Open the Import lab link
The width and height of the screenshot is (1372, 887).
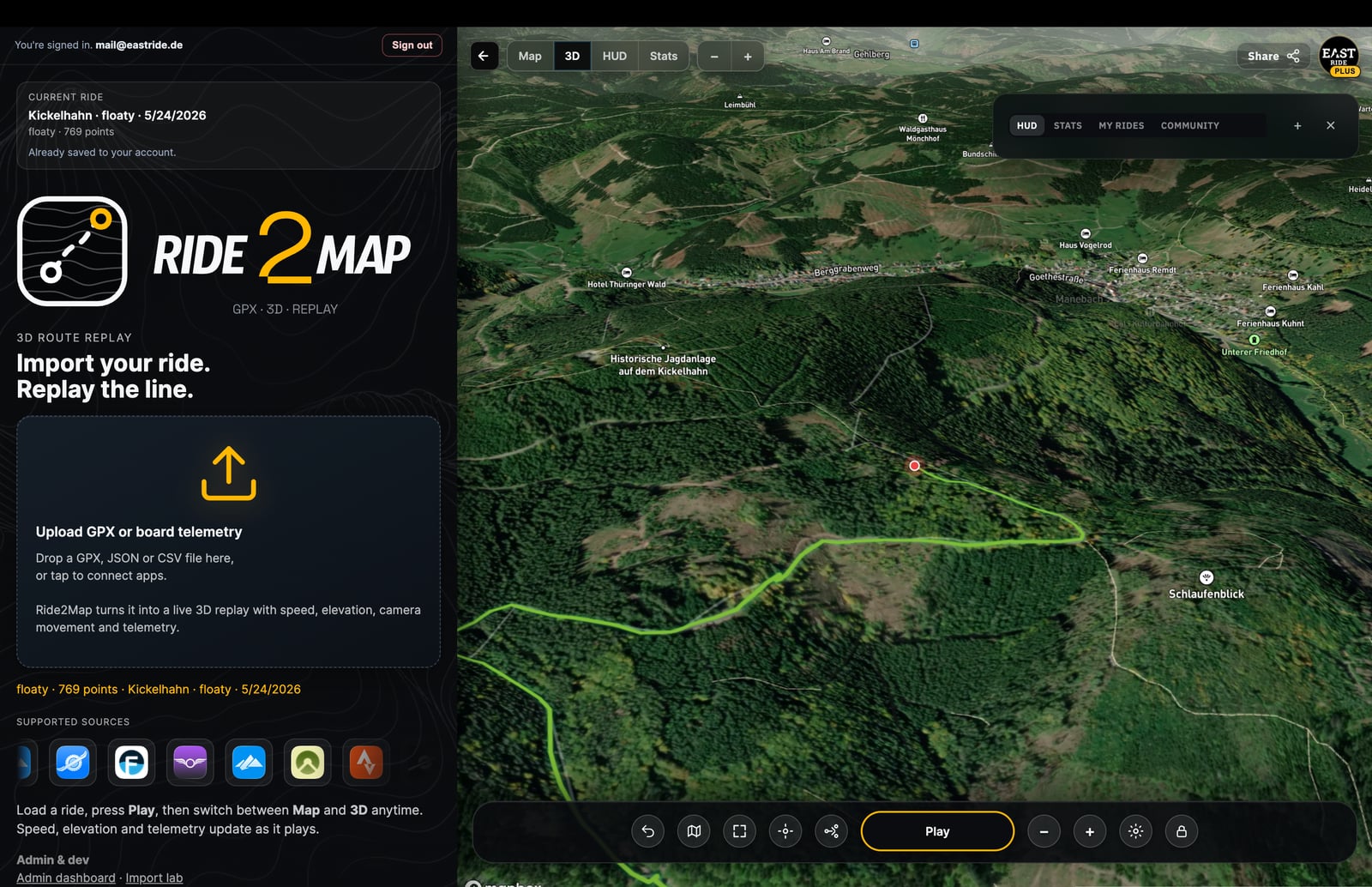(154, 878)
